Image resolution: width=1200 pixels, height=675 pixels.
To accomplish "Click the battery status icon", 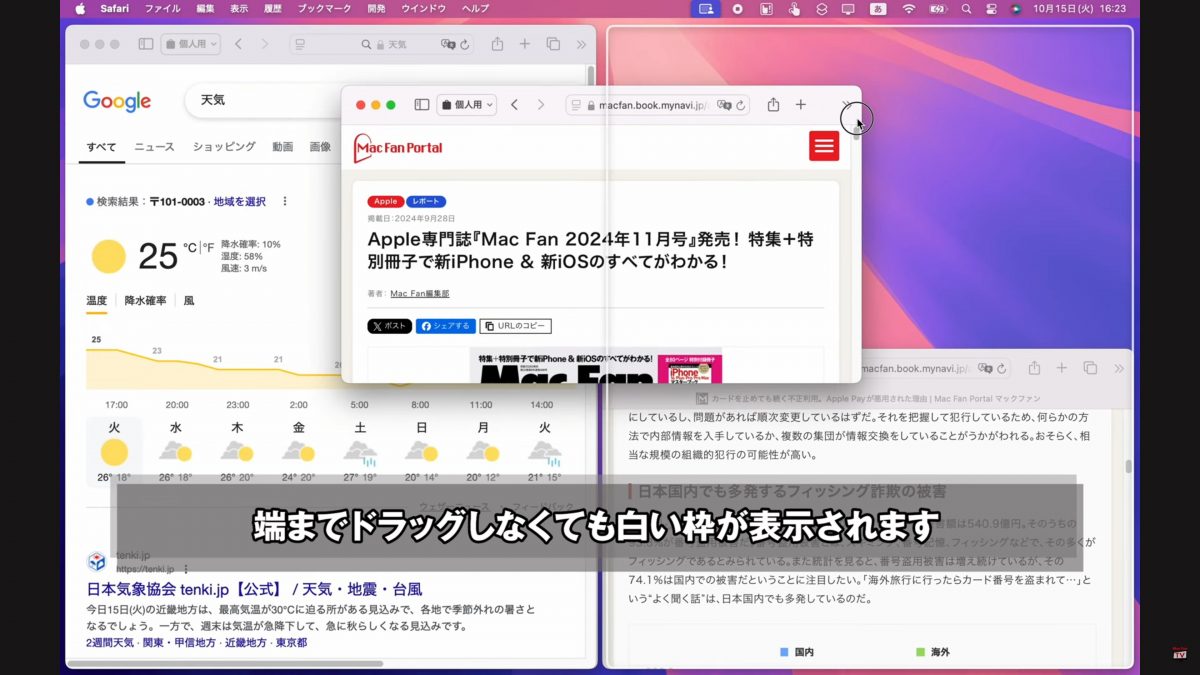I will coord(938,8).
